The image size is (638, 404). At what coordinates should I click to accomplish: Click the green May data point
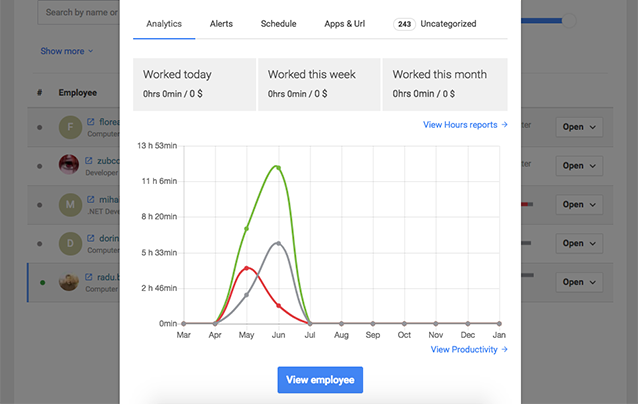click(x=247, y=229)
